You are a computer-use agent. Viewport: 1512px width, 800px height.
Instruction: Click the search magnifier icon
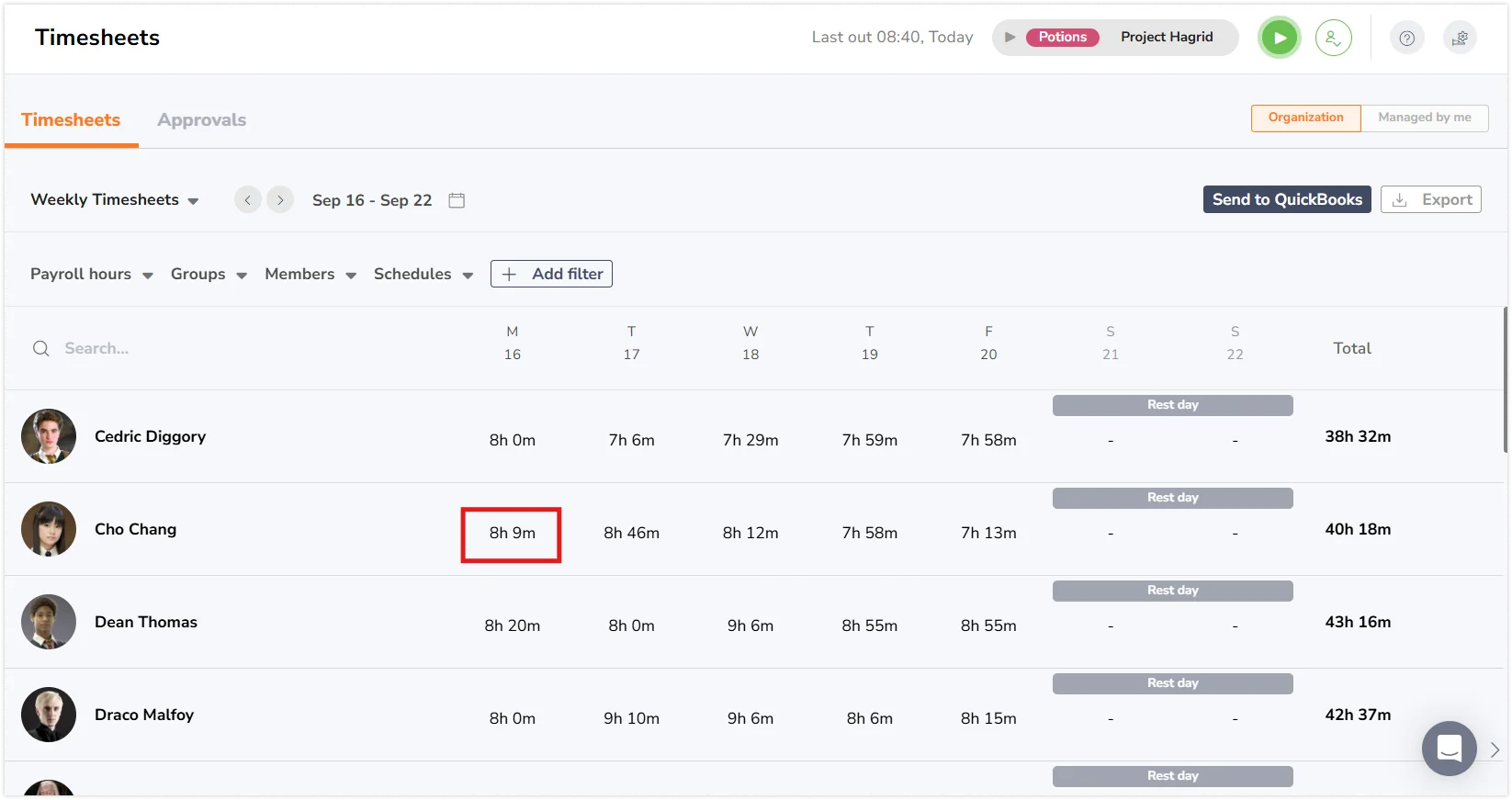41,348
